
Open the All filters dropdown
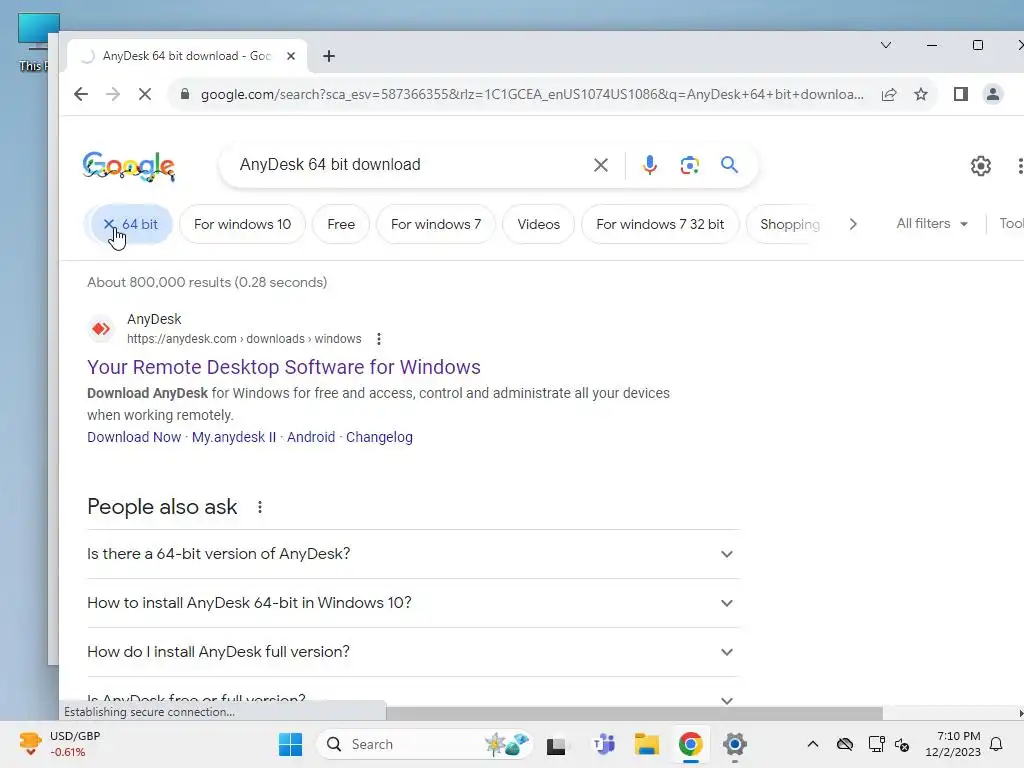coord(932,223)
